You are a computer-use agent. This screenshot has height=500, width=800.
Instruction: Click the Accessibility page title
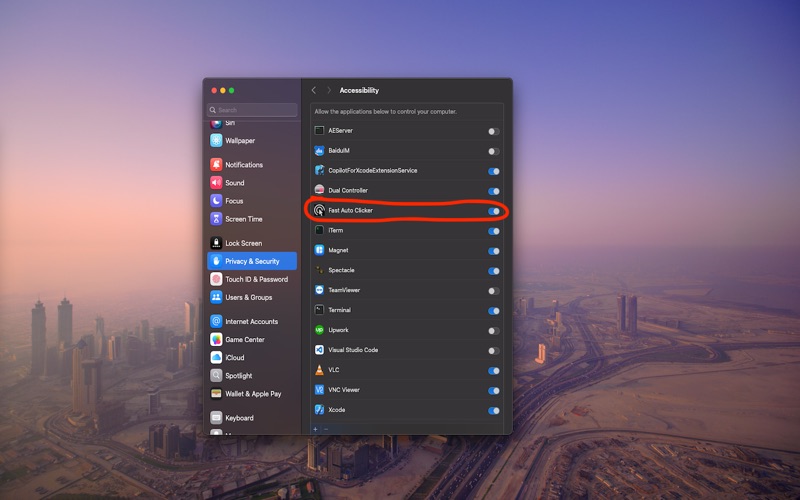point(359,90)
